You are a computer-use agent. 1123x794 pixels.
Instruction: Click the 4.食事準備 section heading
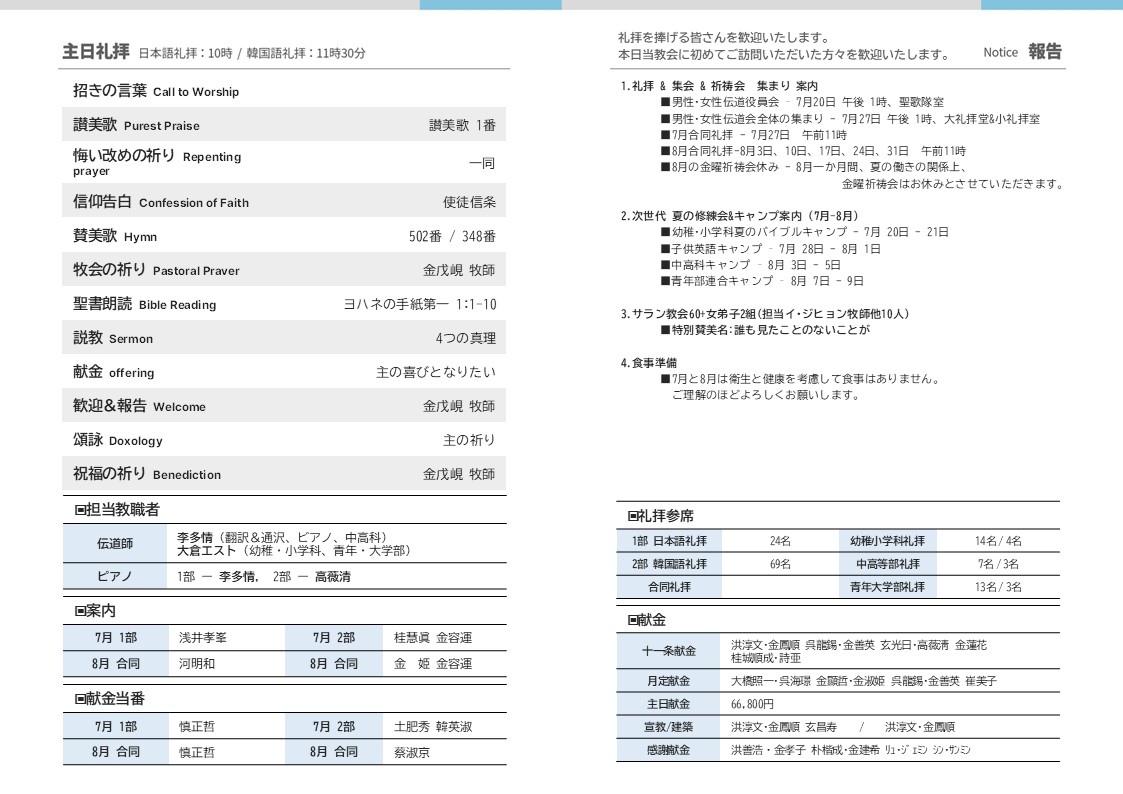coord(649,363)
